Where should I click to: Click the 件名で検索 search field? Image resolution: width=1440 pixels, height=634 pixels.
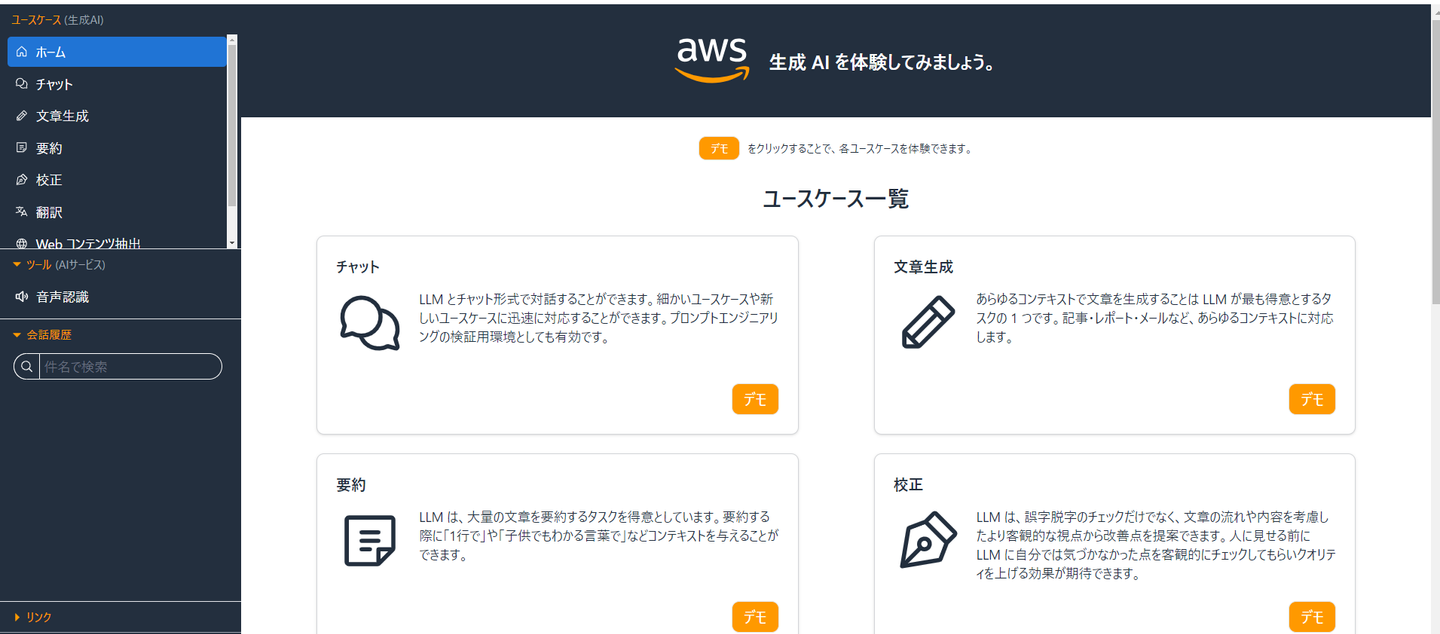coord(130,367)
